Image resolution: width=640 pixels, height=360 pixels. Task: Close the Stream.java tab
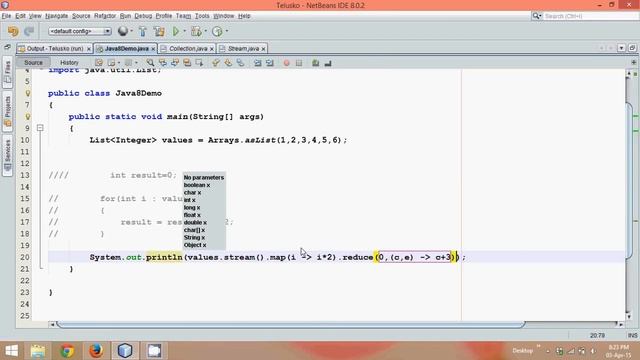click(x=263, y=49)
